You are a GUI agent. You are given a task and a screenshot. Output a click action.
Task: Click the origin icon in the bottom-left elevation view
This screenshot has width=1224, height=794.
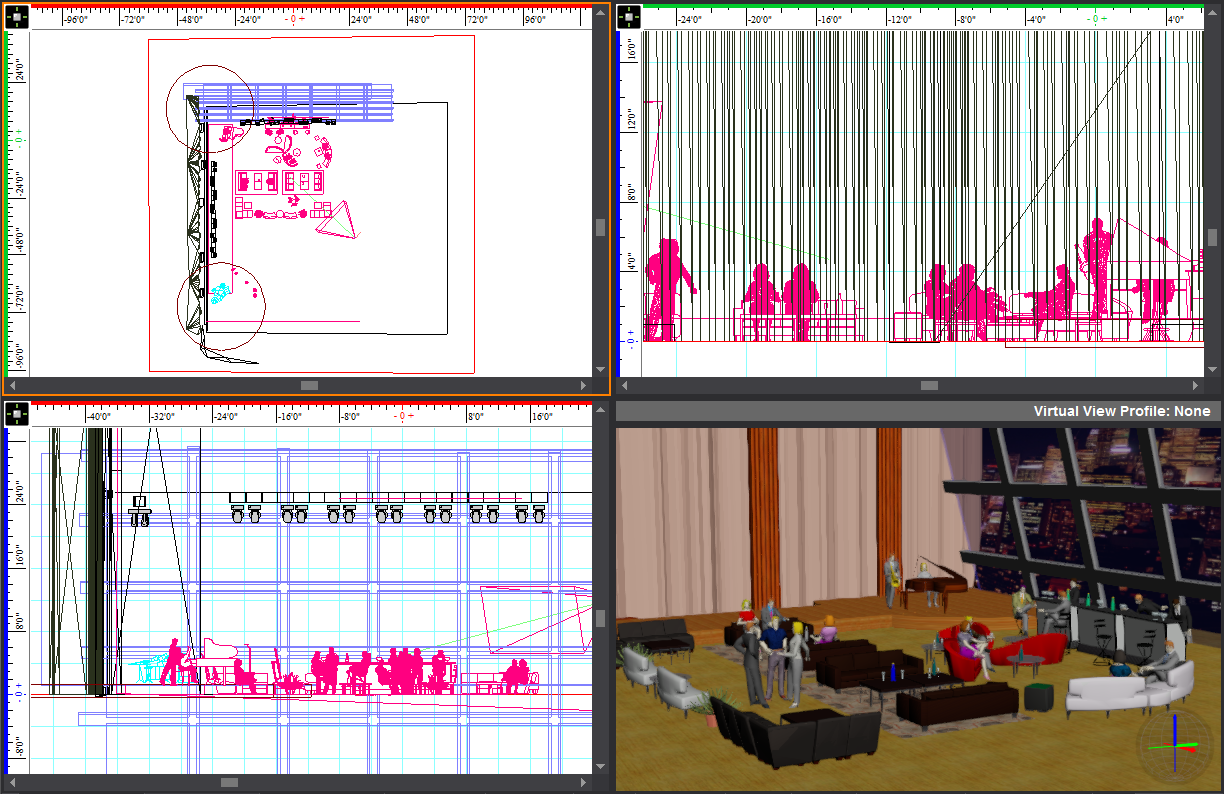[x=17, y=414]
